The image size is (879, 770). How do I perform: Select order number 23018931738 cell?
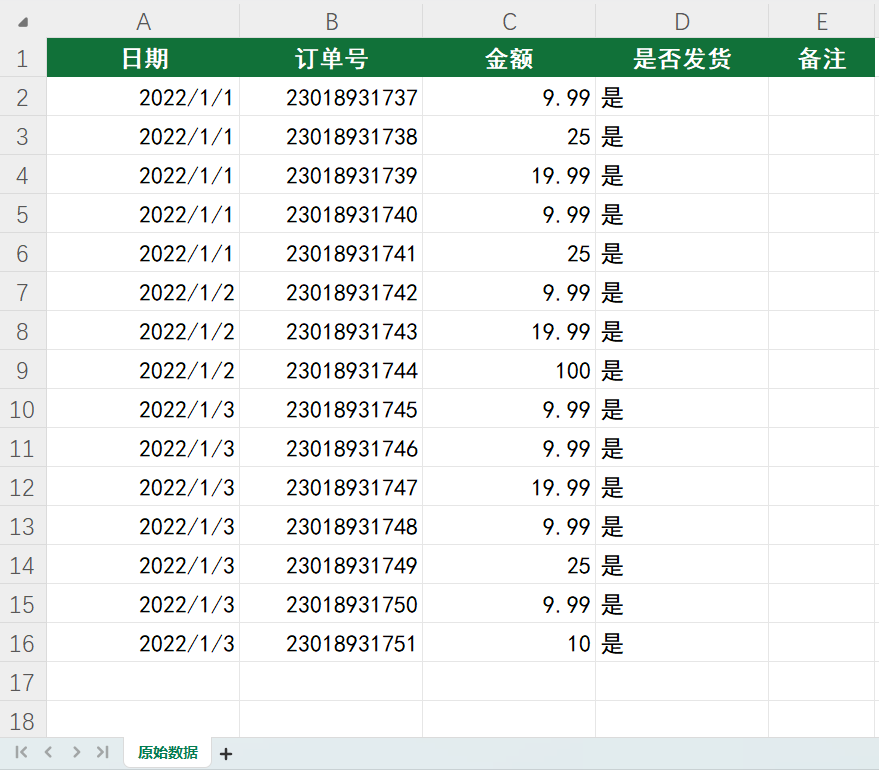tap(331, 136)
